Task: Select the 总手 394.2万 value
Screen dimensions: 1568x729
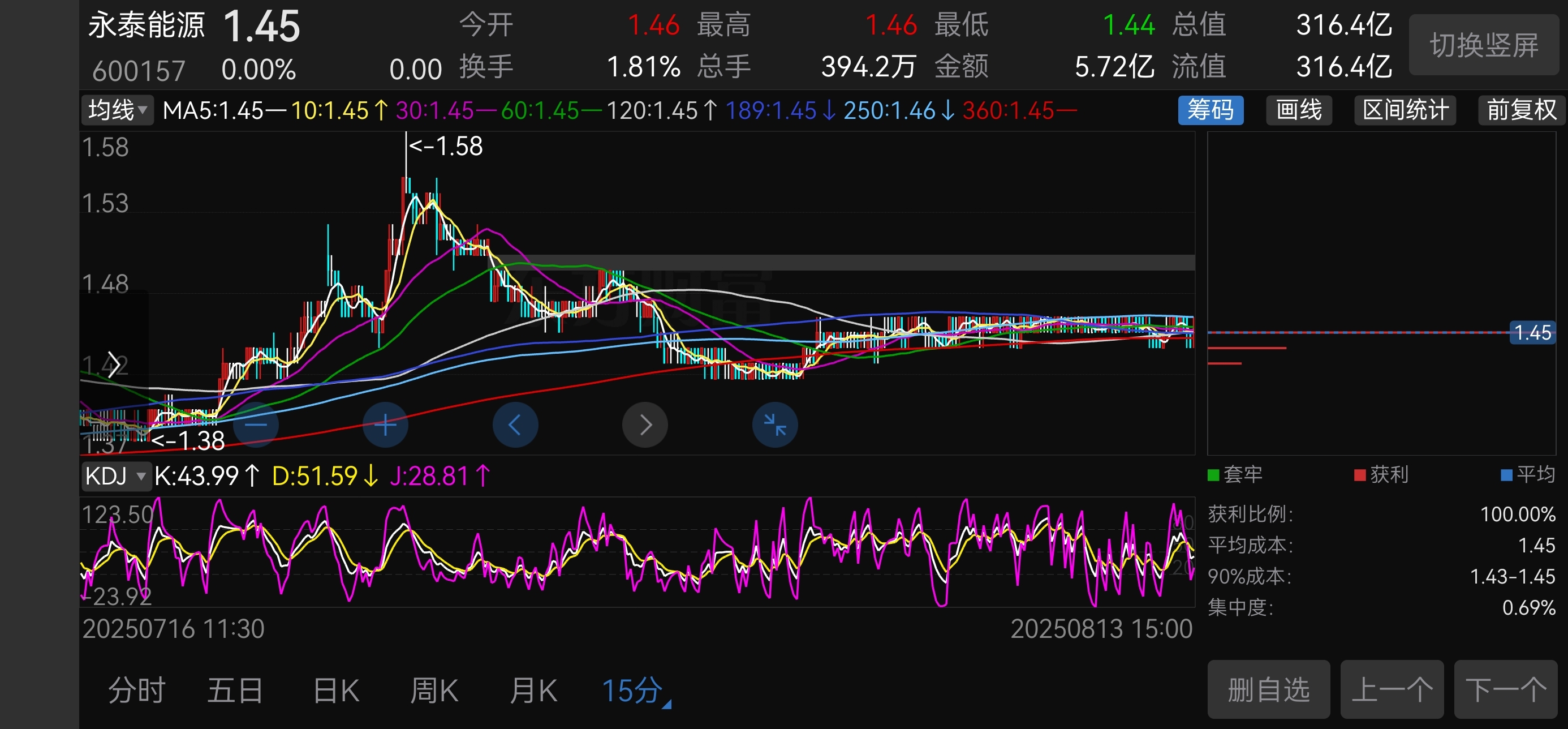Action: click(x=868, y=66)
